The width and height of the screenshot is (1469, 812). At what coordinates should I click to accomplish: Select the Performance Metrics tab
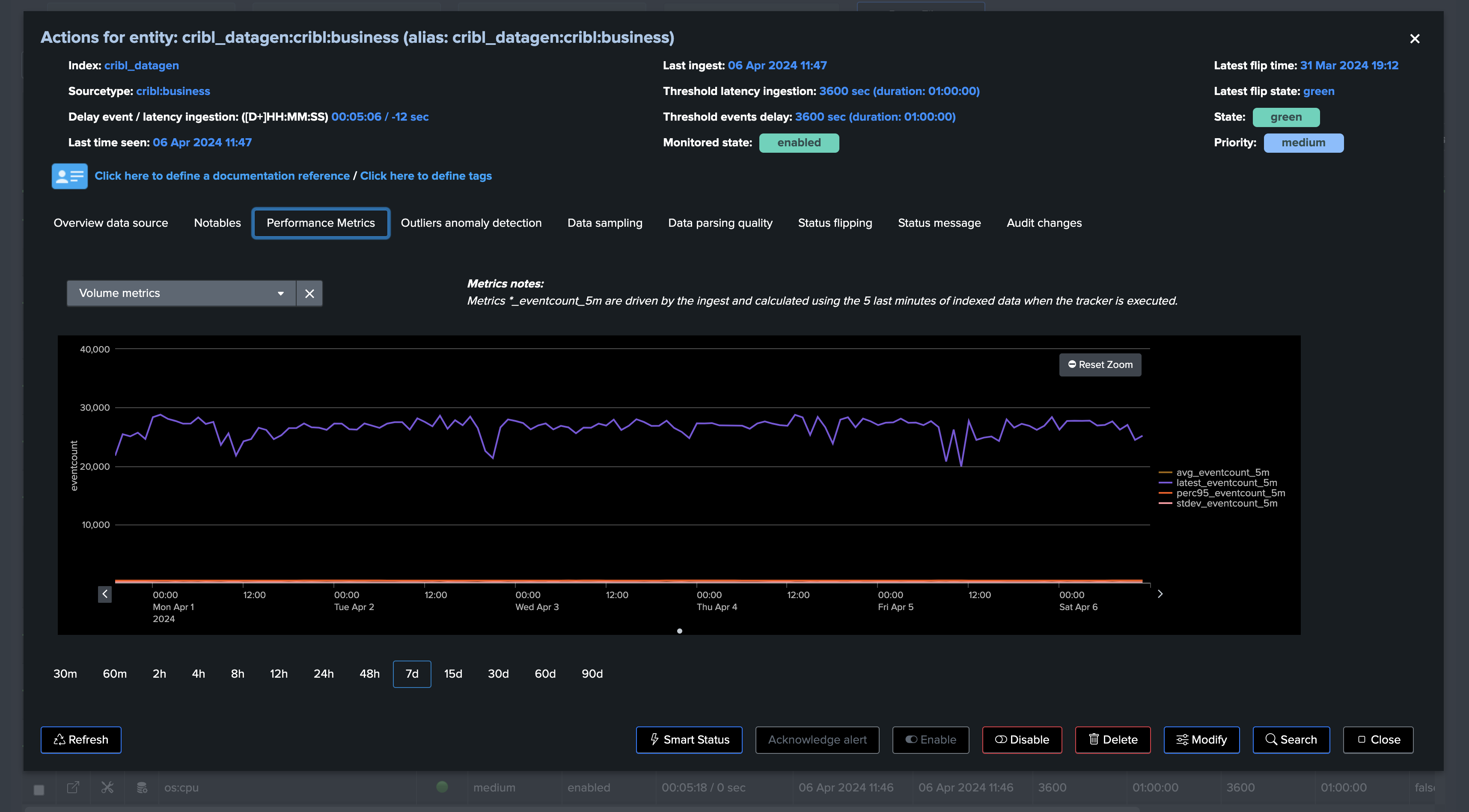[321, 223]
